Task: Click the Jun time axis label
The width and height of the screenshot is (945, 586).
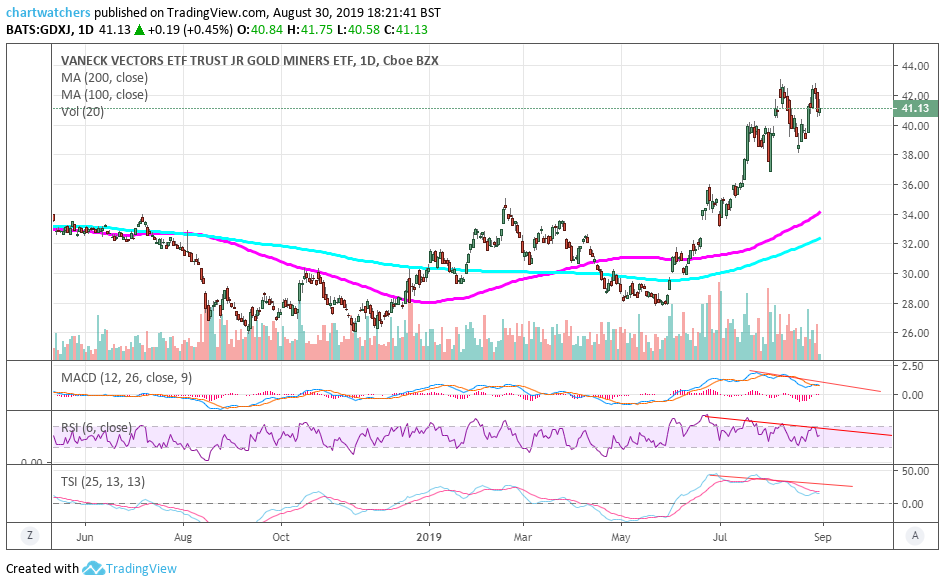Action: 85,537
